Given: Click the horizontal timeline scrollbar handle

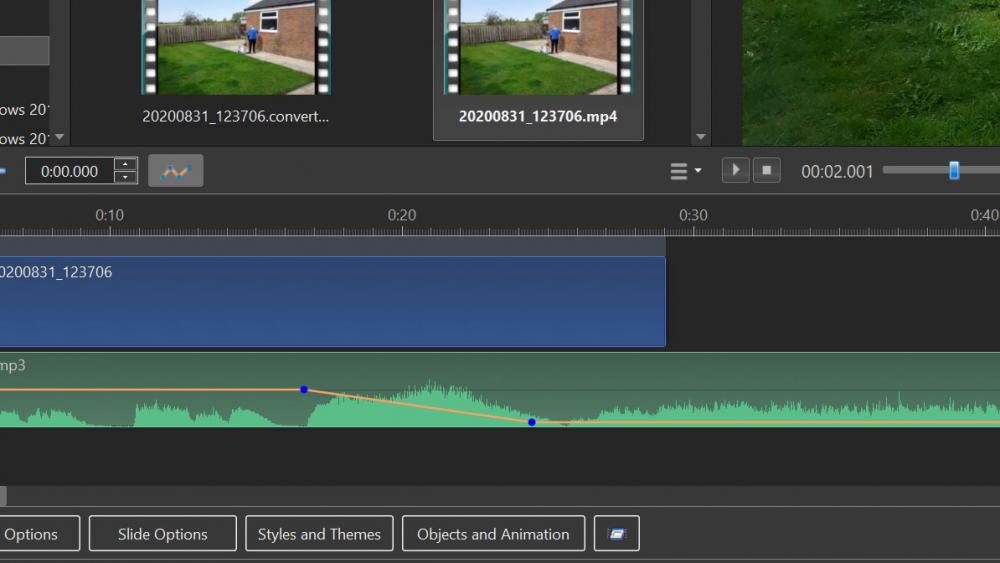Looking at the screenshot, I should [x=3, y=496].
